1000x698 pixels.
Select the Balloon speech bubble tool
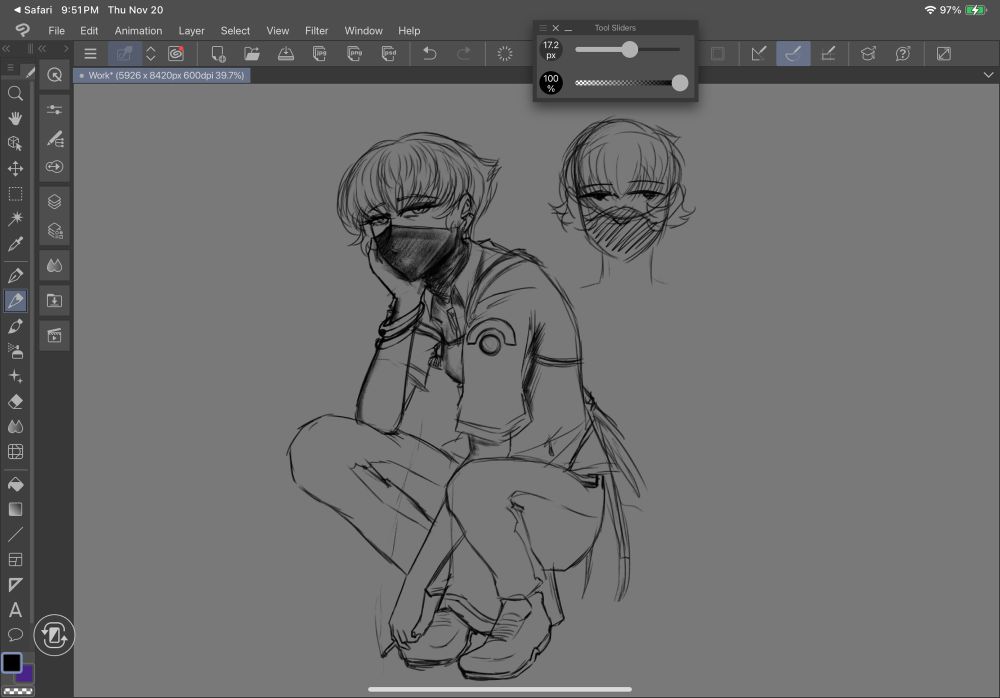15,635
